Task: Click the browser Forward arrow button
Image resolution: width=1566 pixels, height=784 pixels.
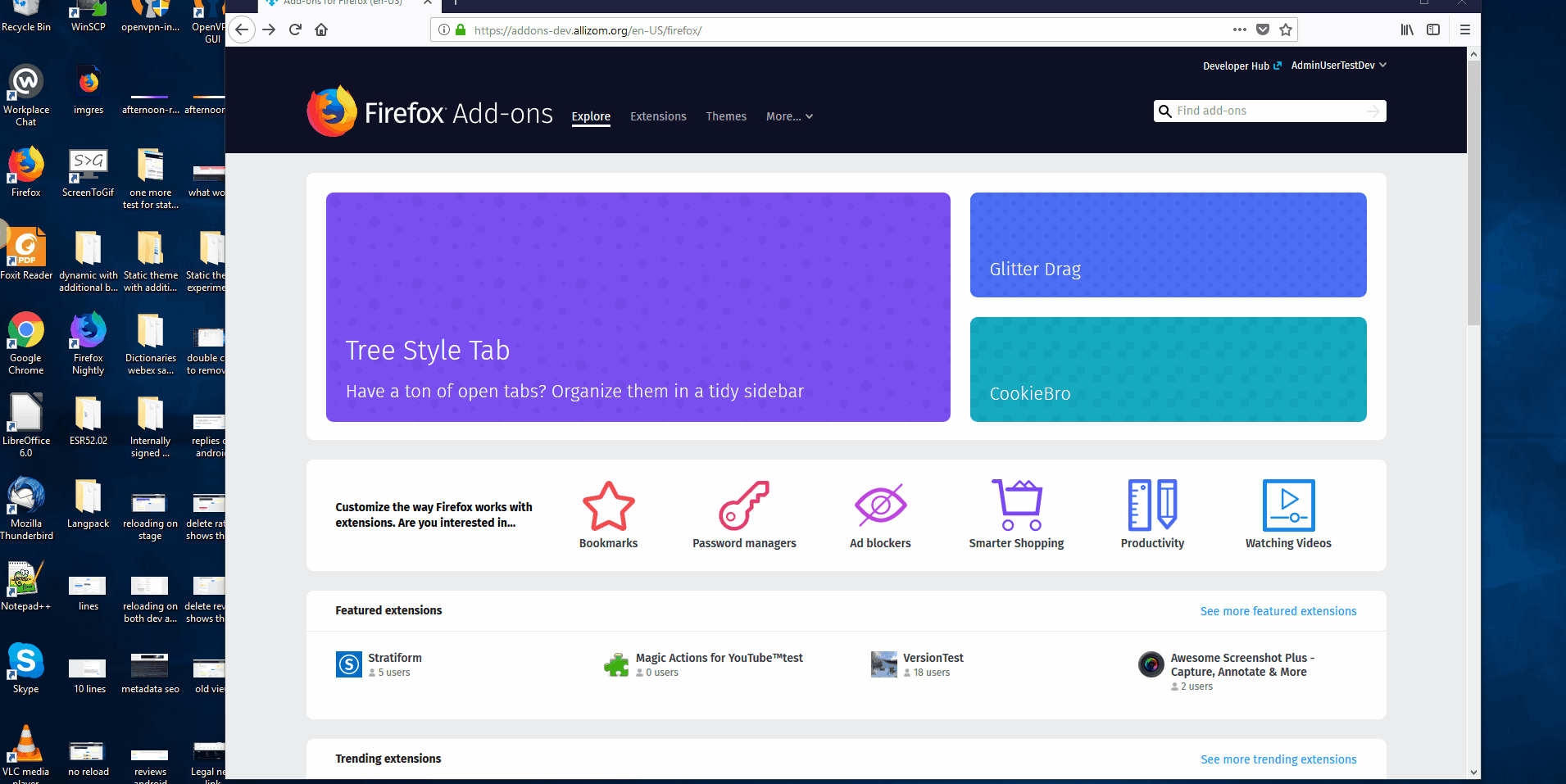Action: [269, 29]
